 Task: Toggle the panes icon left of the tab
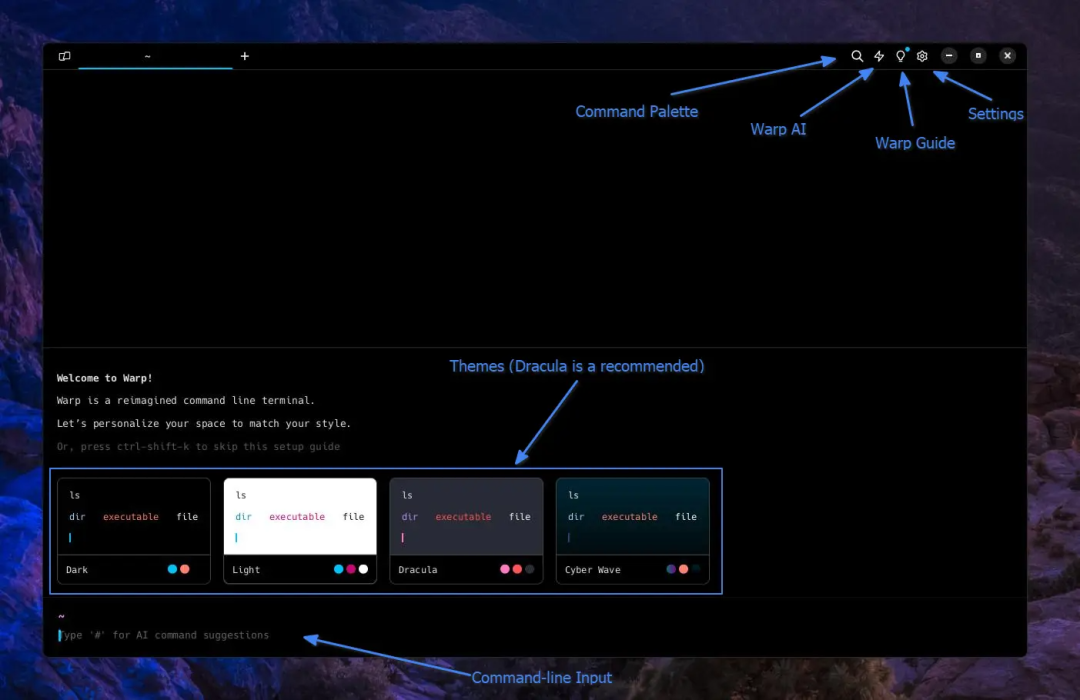[64, 56]
